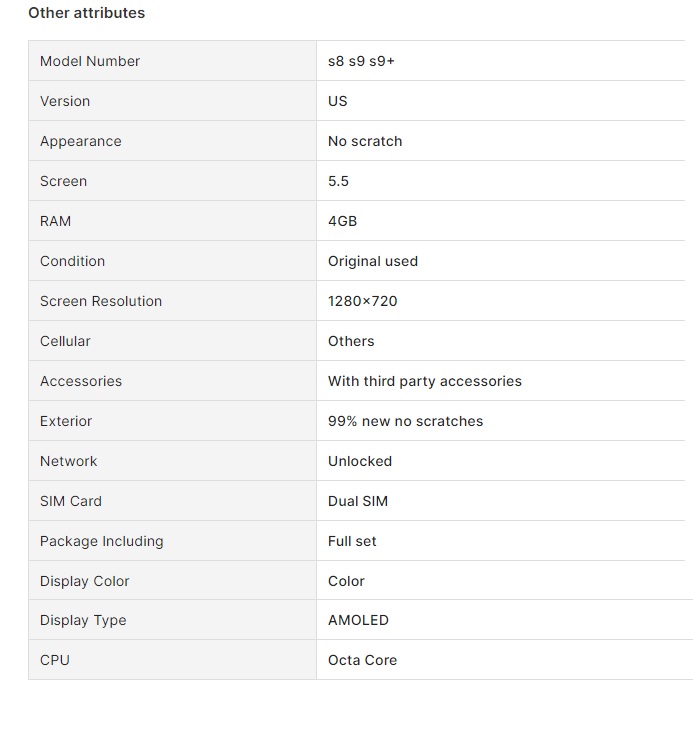Click the Cellular row label

click(65, 341)
